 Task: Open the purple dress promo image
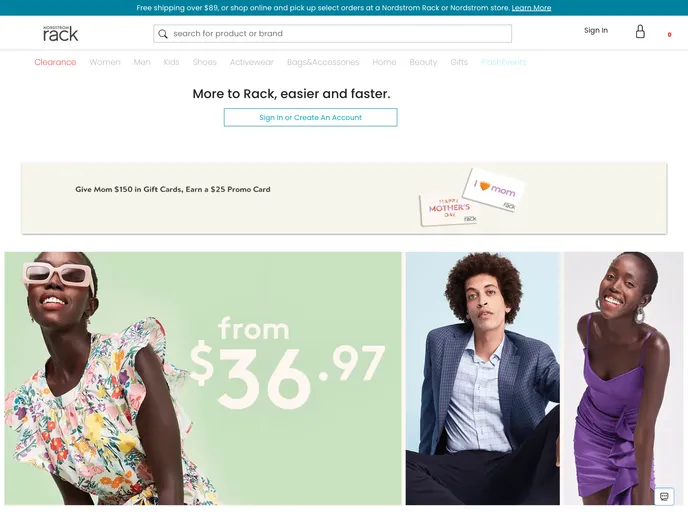pos(623,378)
